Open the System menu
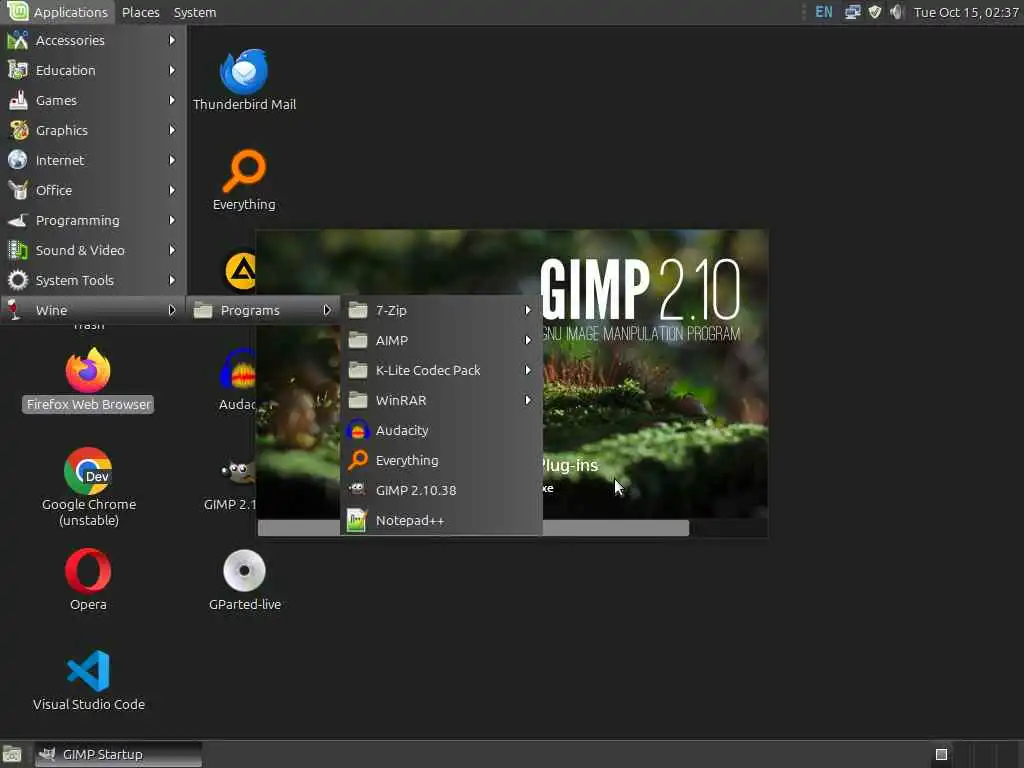Screen dimensions: 1024x768 [x=195, y=12]
